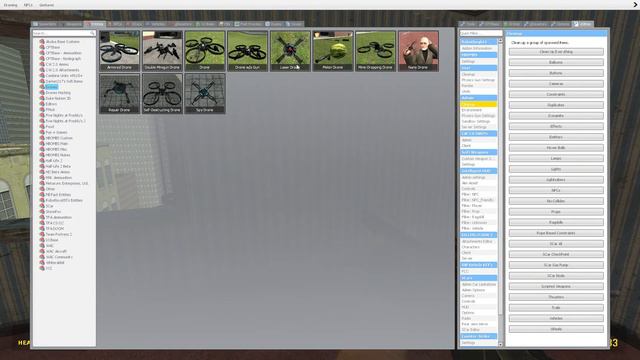Clean up Scripted Weapons
This screenshot has width=640, height=360.
point(556,286)
